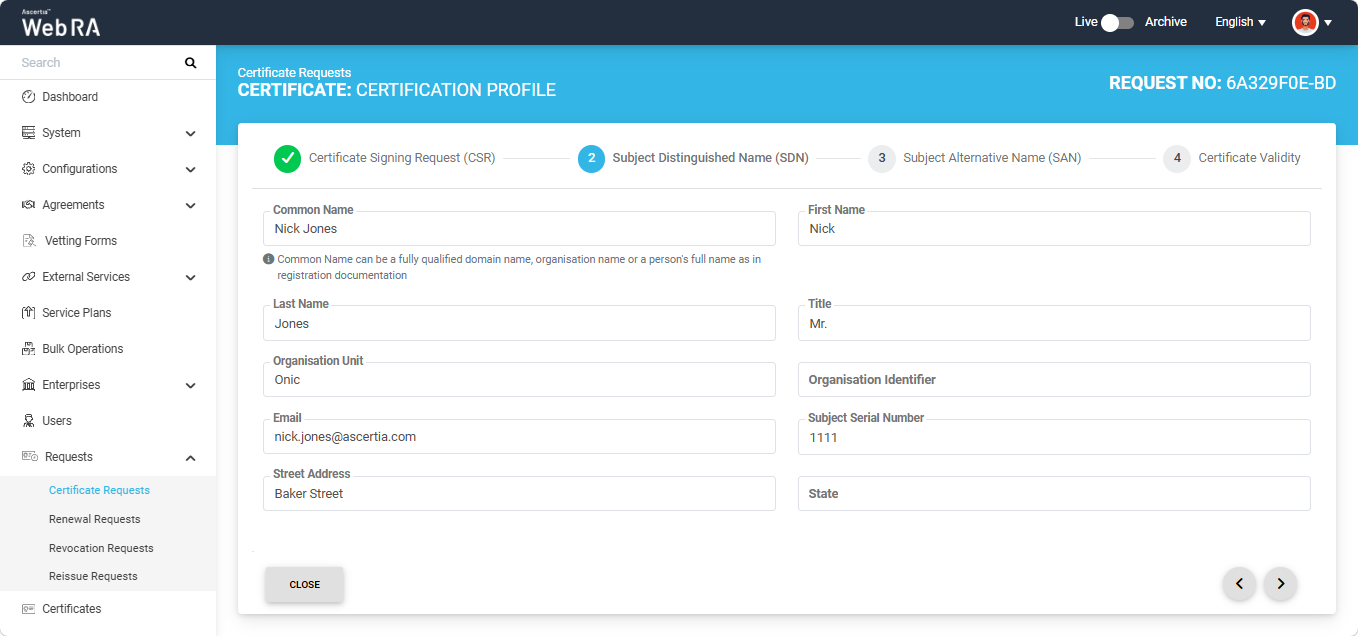Select Subject Distinguished Name step 2
The image size is (1358, 636).
[x=693, y=158]
